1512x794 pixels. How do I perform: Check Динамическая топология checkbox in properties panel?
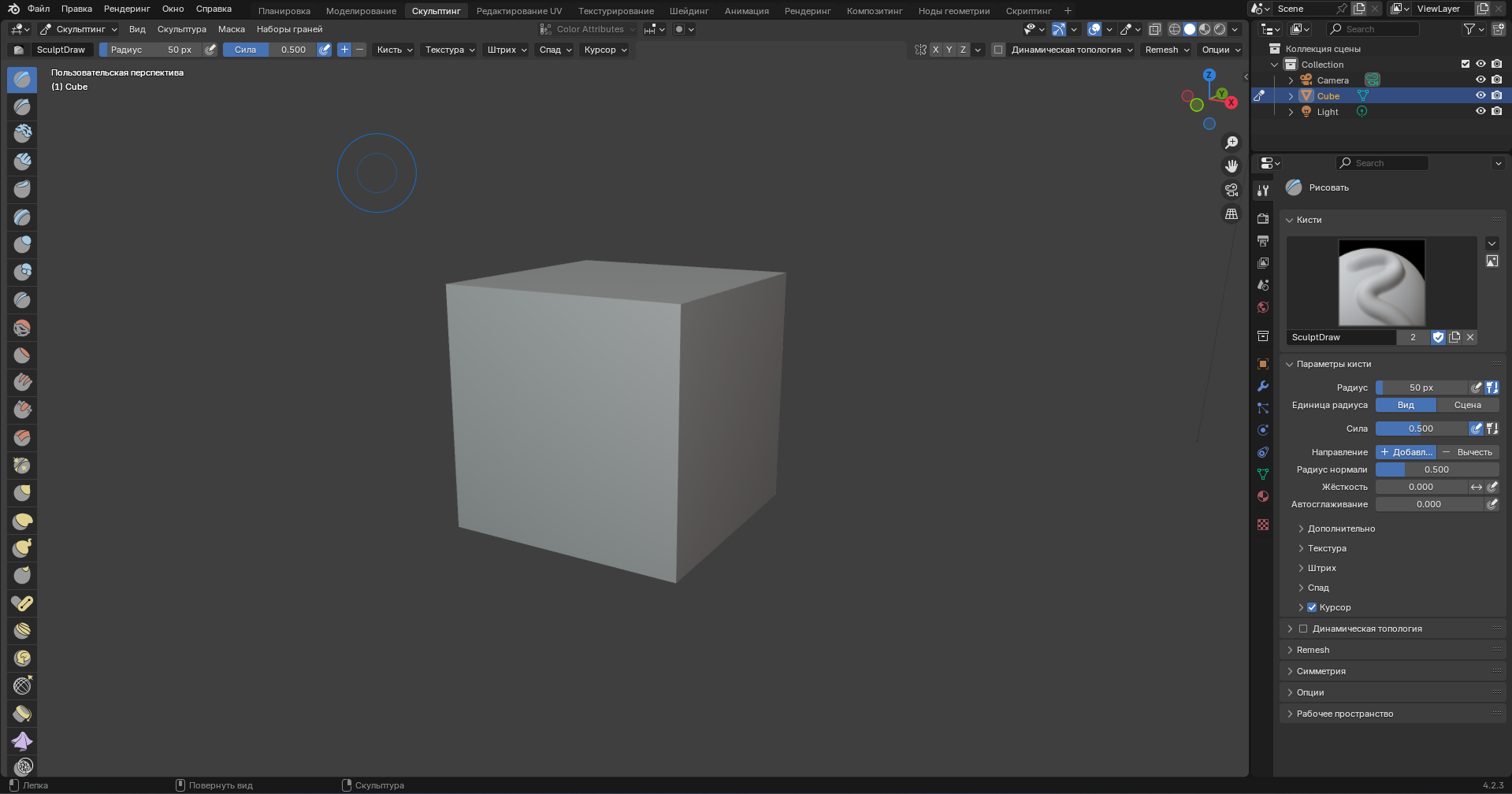tap(1303, 629)
